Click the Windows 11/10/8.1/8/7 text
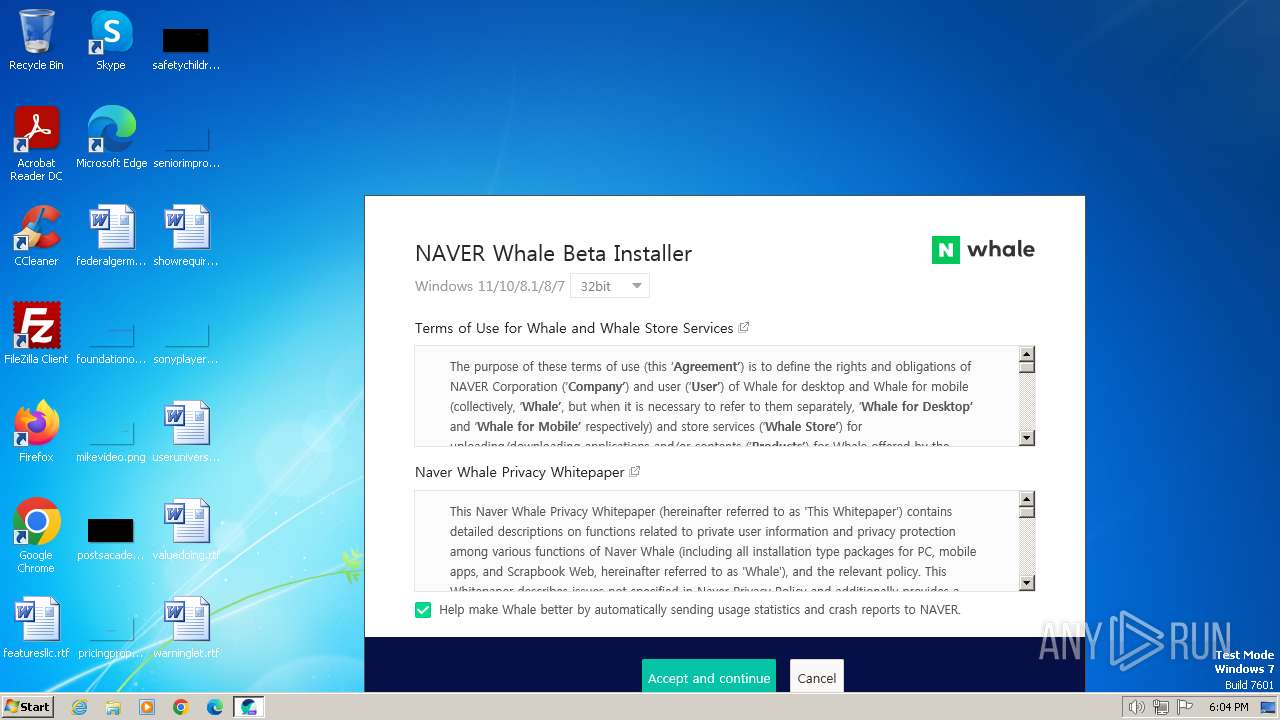 click(490, 286)
